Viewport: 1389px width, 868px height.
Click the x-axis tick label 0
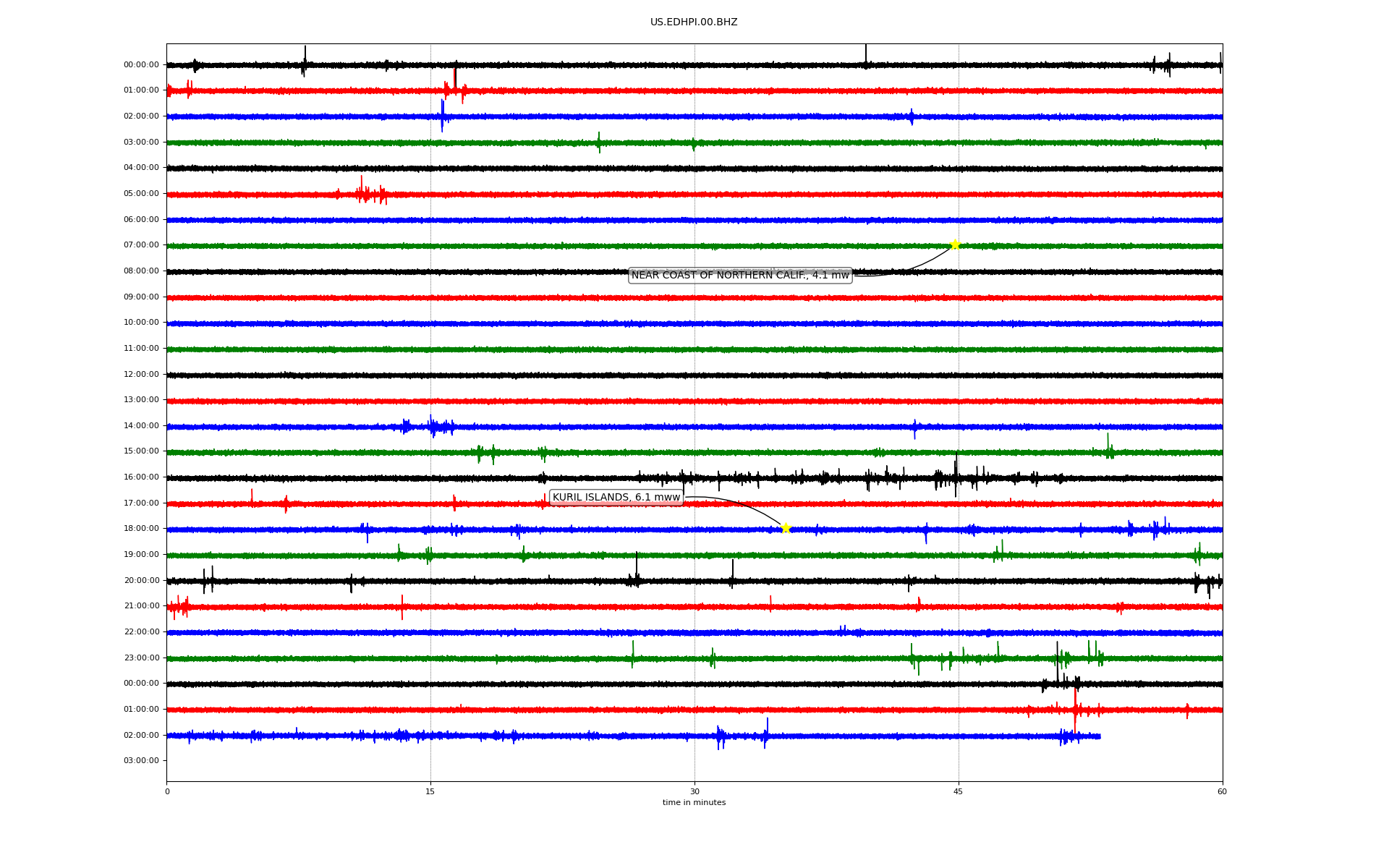(x=167, y=791)
